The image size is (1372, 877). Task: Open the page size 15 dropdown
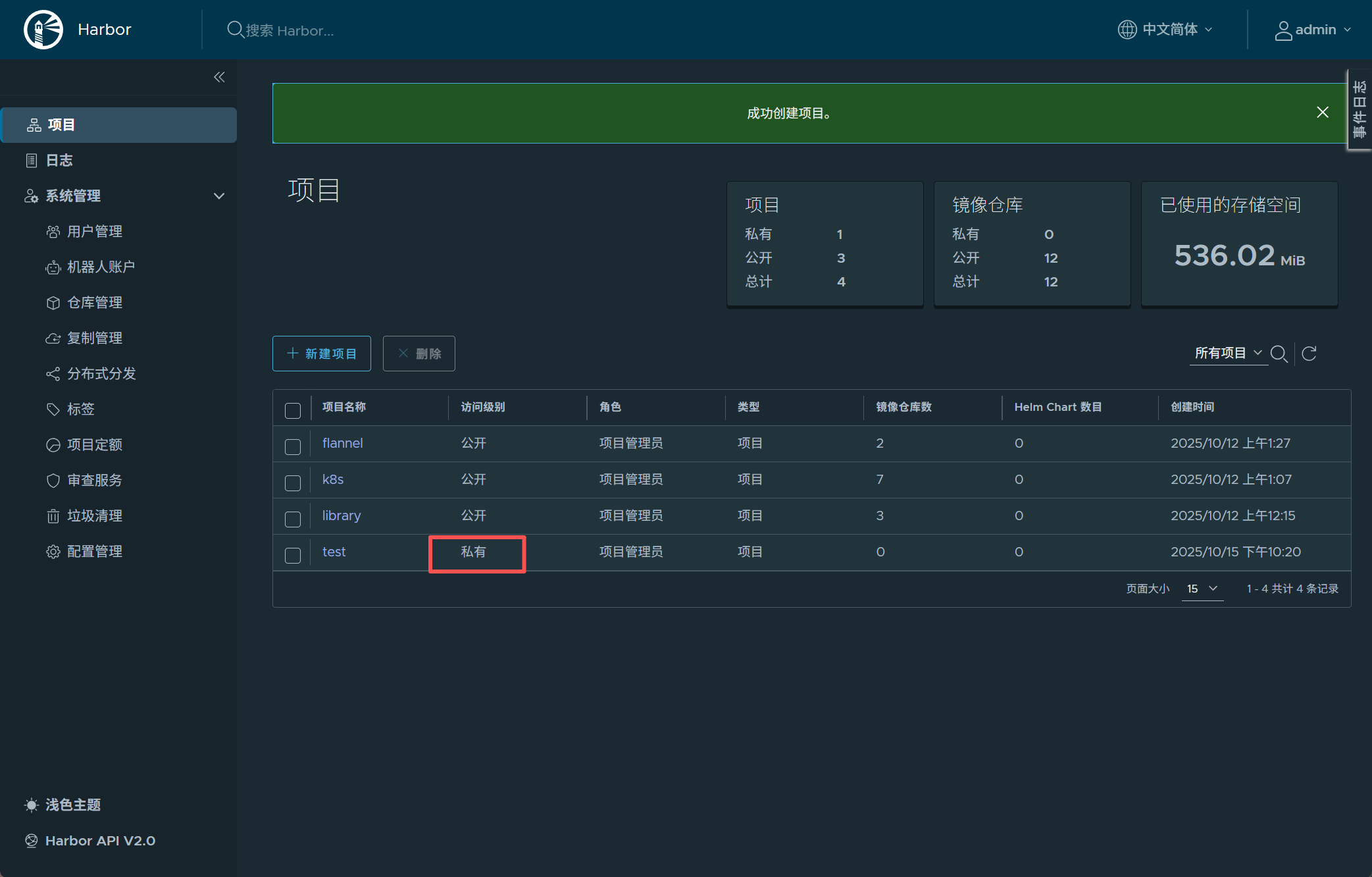coord(1202,589)
